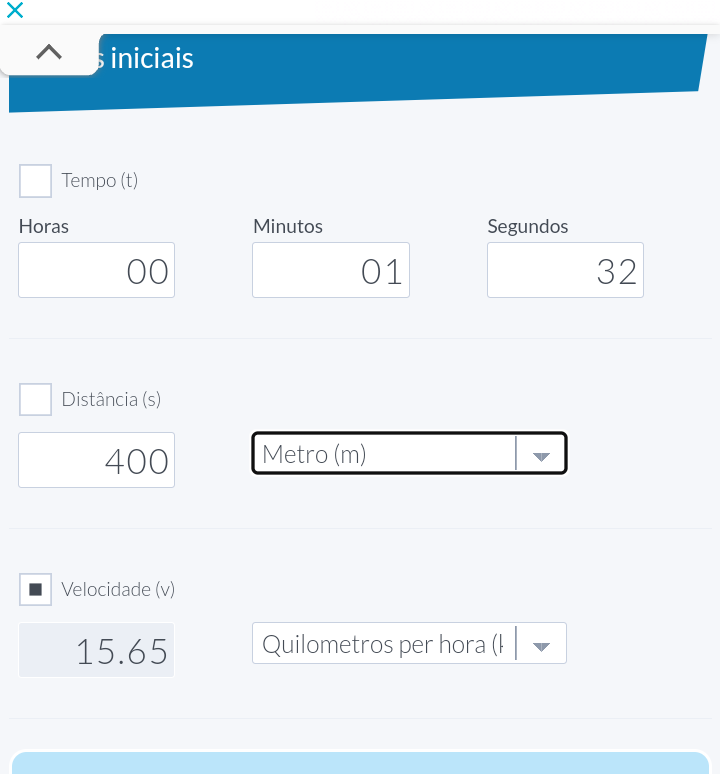
Task: Click the Distância (s) label text
Action: point(111,399)
